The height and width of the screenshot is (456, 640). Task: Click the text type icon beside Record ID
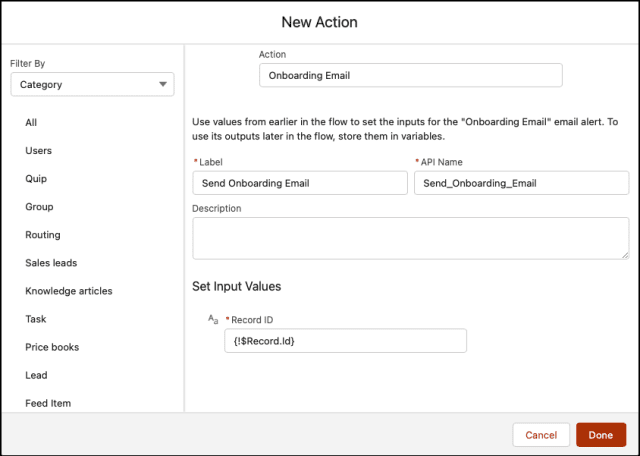213,319
